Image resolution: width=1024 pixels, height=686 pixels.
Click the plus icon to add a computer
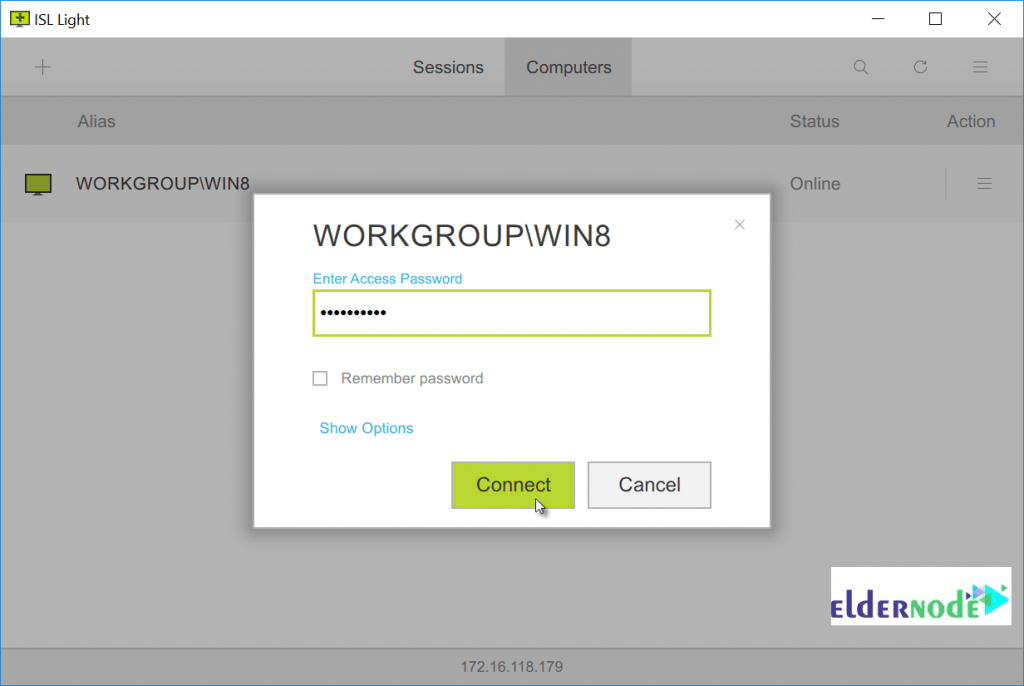42,67
